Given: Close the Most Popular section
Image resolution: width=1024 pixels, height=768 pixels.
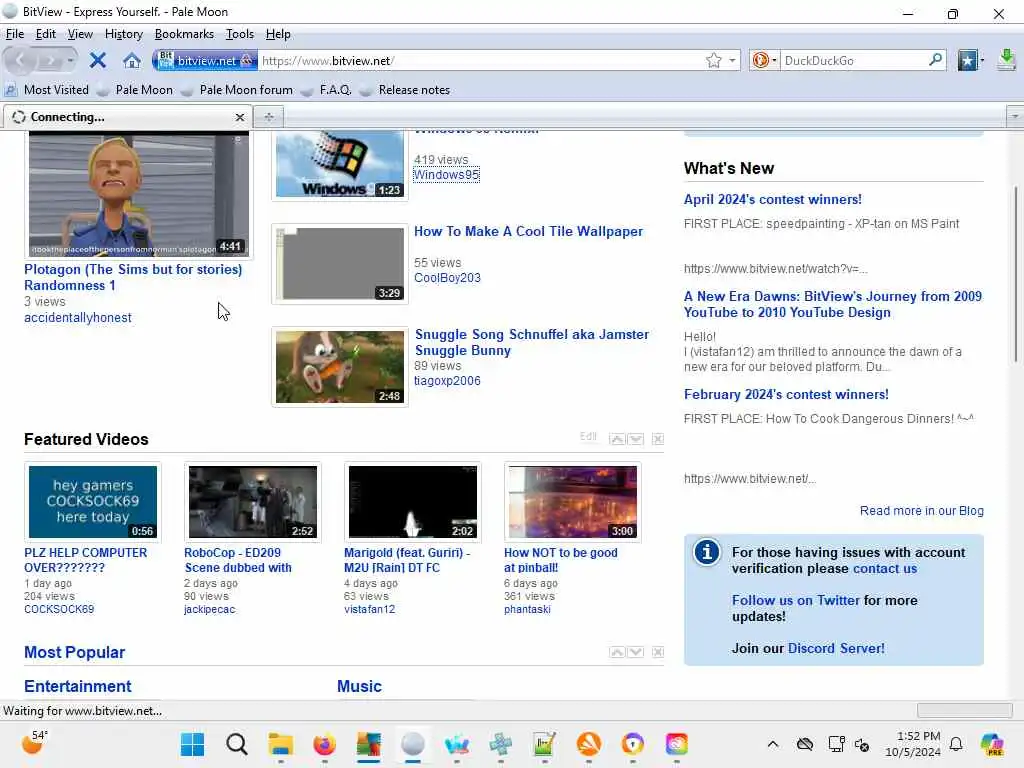Looking at the screenshot, I should (x=658, y=652).
